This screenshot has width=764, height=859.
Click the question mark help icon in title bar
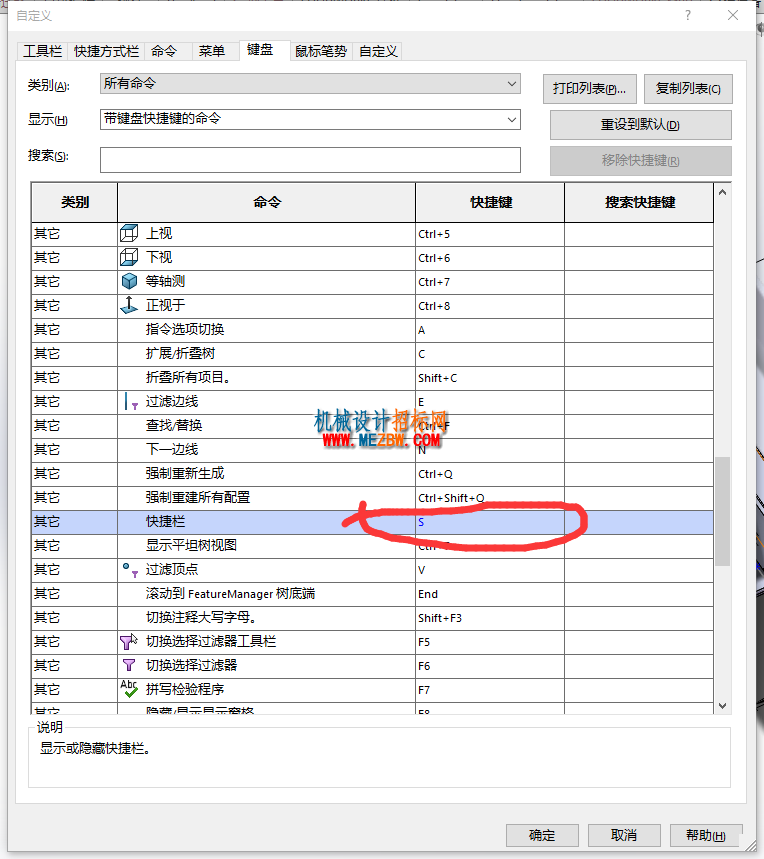(x=688, y=15)
